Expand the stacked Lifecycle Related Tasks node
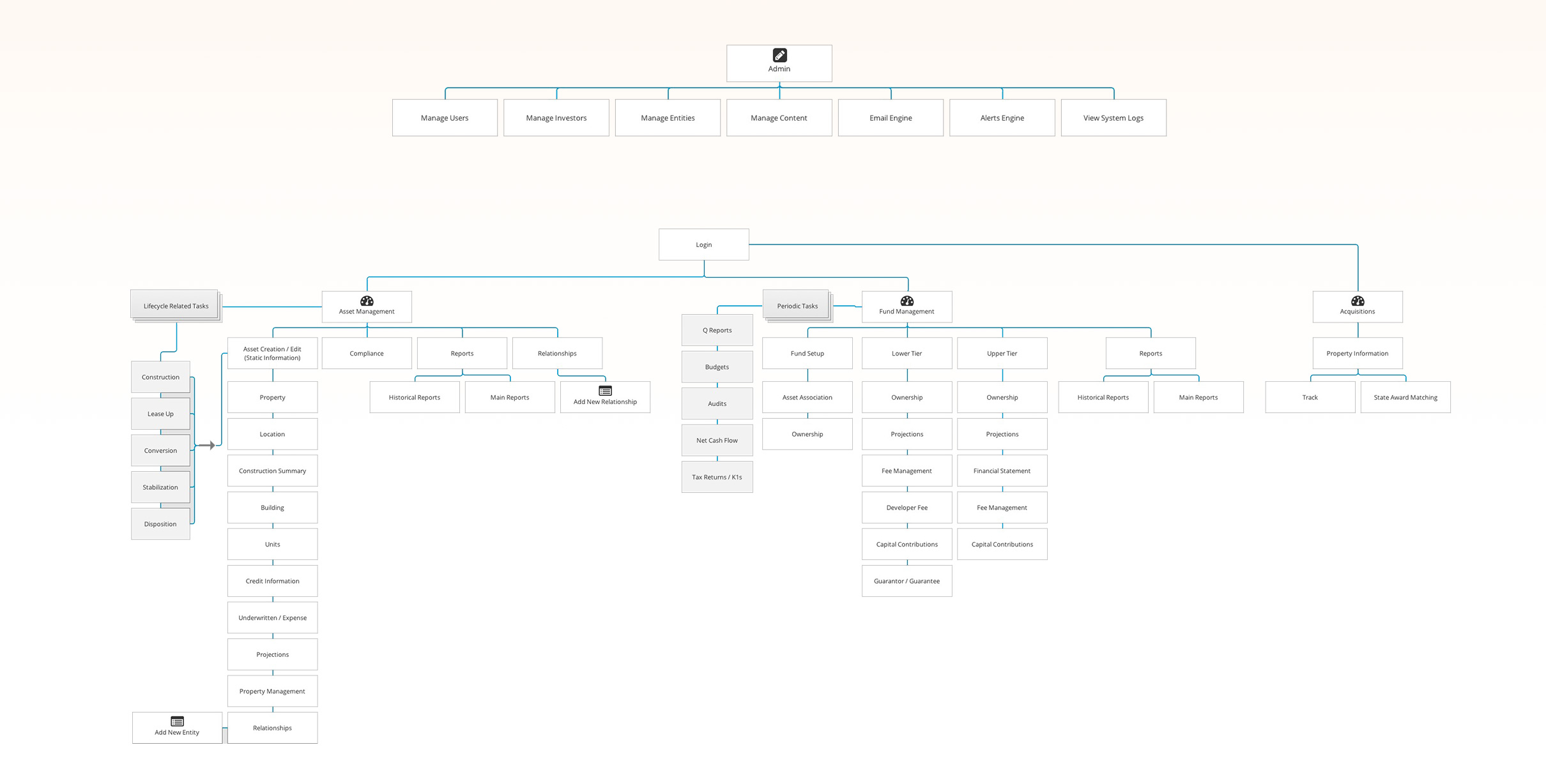The height and width of the screenshot is (784, 1546). 175,305
